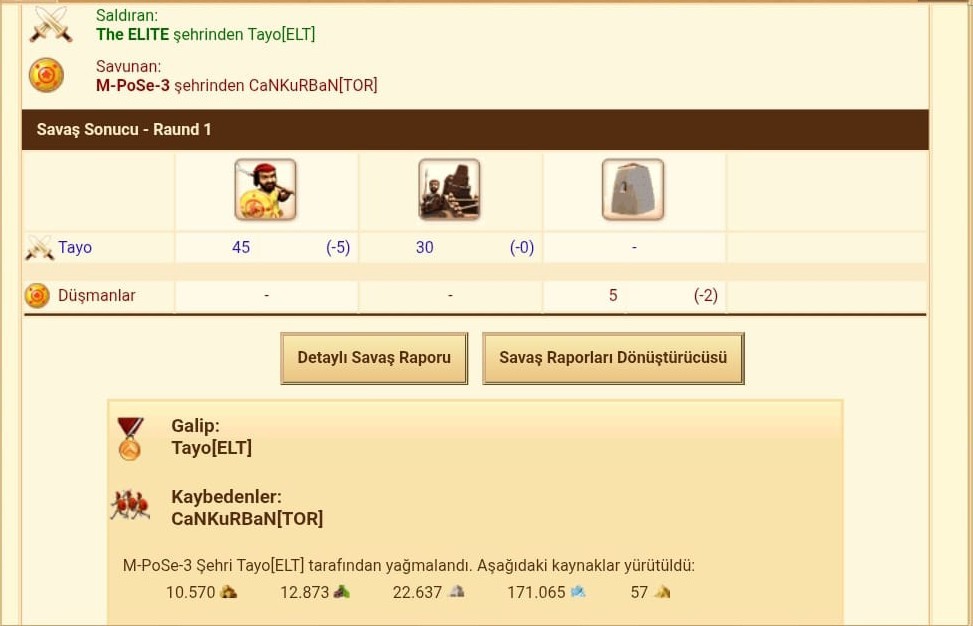The height and width of the screenshot is (626, 973).
Task: Open The ELITE city link
Action: tap(133, 35)
